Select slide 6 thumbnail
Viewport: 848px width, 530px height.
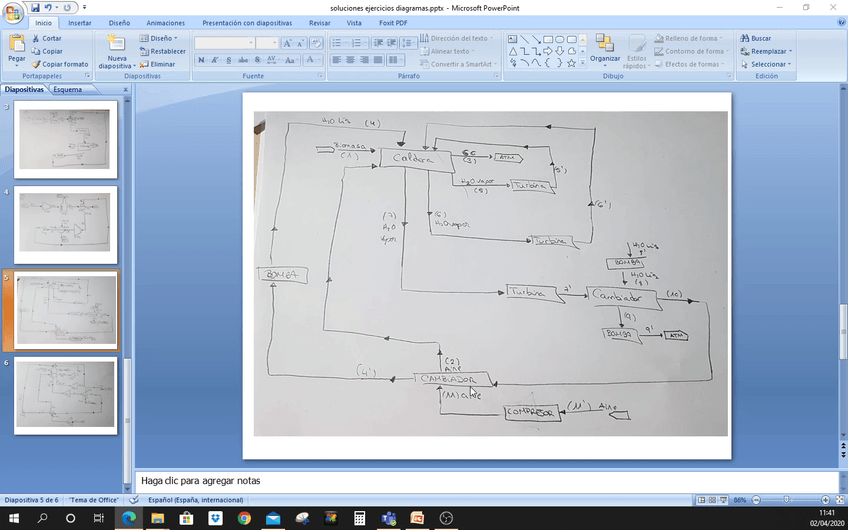coord(65,395)
